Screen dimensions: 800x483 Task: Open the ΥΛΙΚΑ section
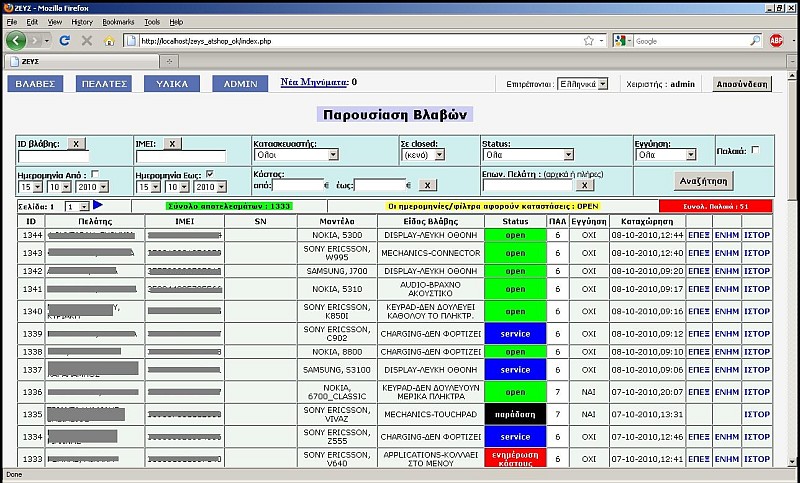(x=172, y=84)
